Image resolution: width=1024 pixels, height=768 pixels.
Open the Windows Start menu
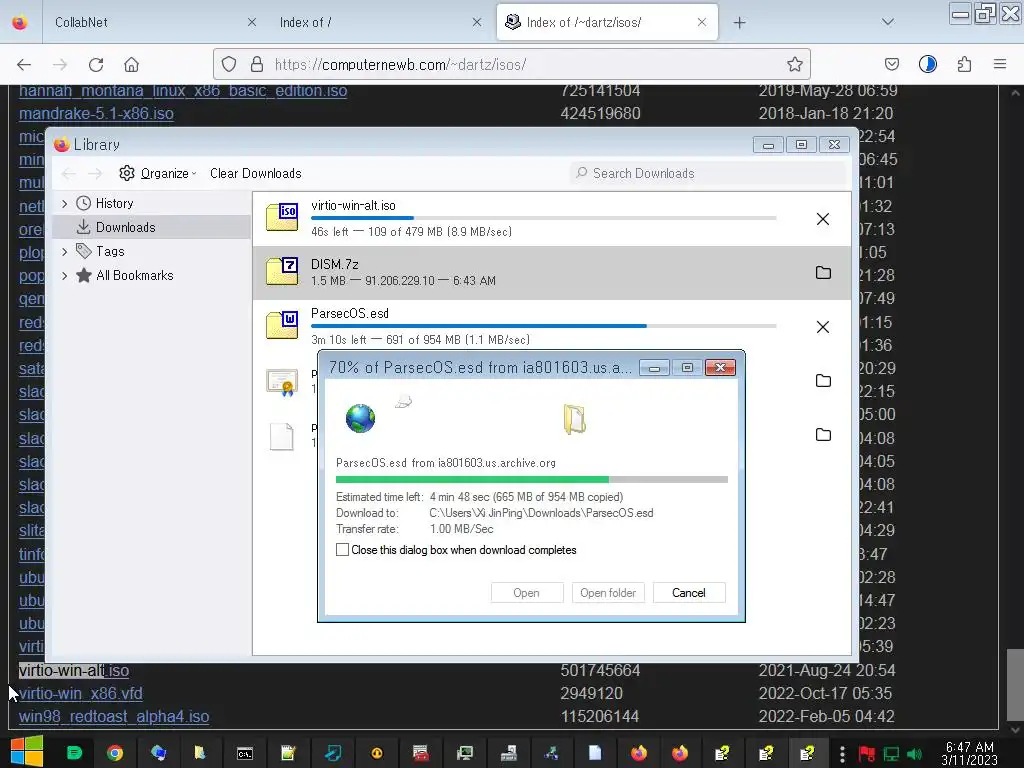26,752
